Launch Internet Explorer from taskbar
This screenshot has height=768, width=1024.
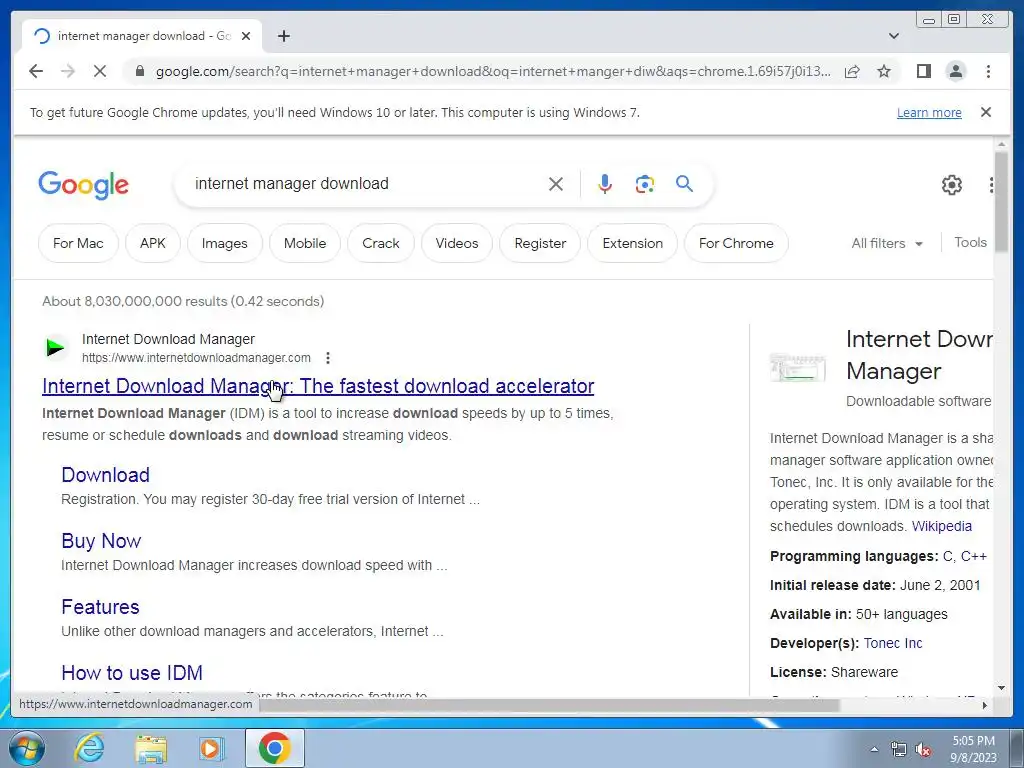[89, 748]
